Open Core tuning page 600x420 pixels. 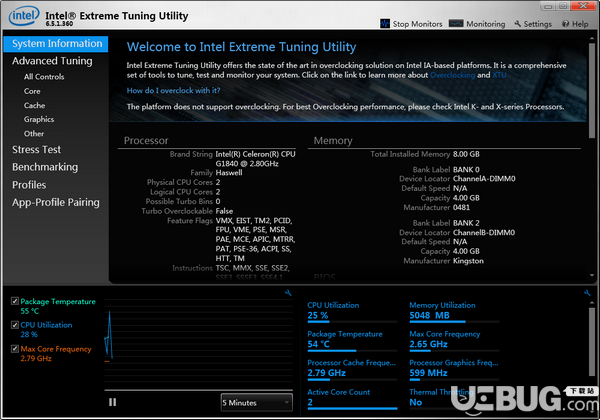coord(32,91)
